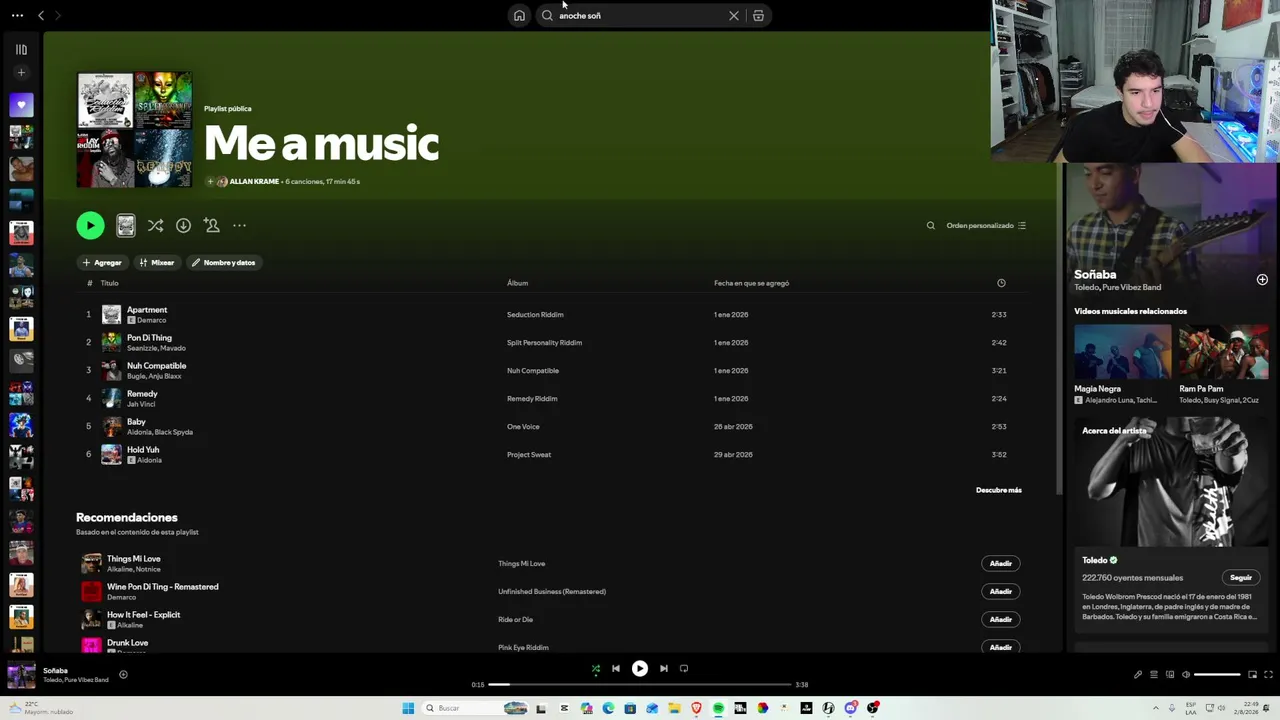
Task: Add 'Things Mi Love' with its Añadir button
Action: (1000, 564)
